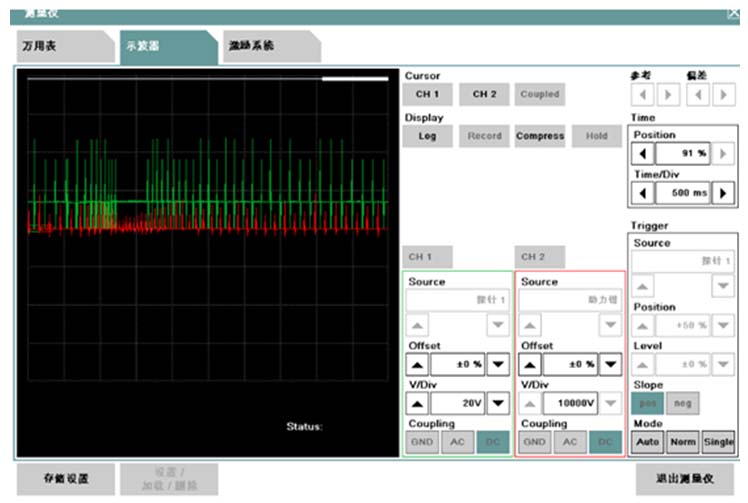Toggle the Cursor CH 1 button
The height and width of the screenshot is (503, 748).
427,95
